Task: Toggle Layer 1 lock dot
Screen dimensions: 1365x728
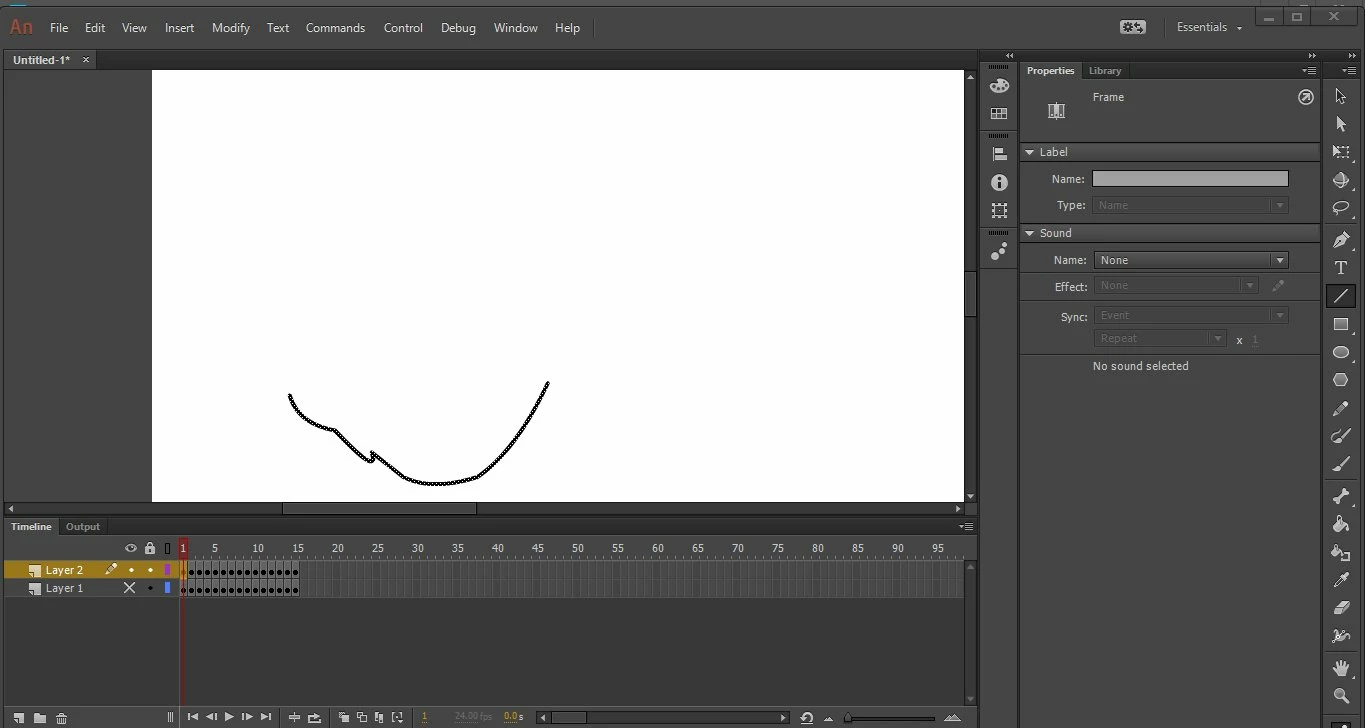Action: coord(150,588)
